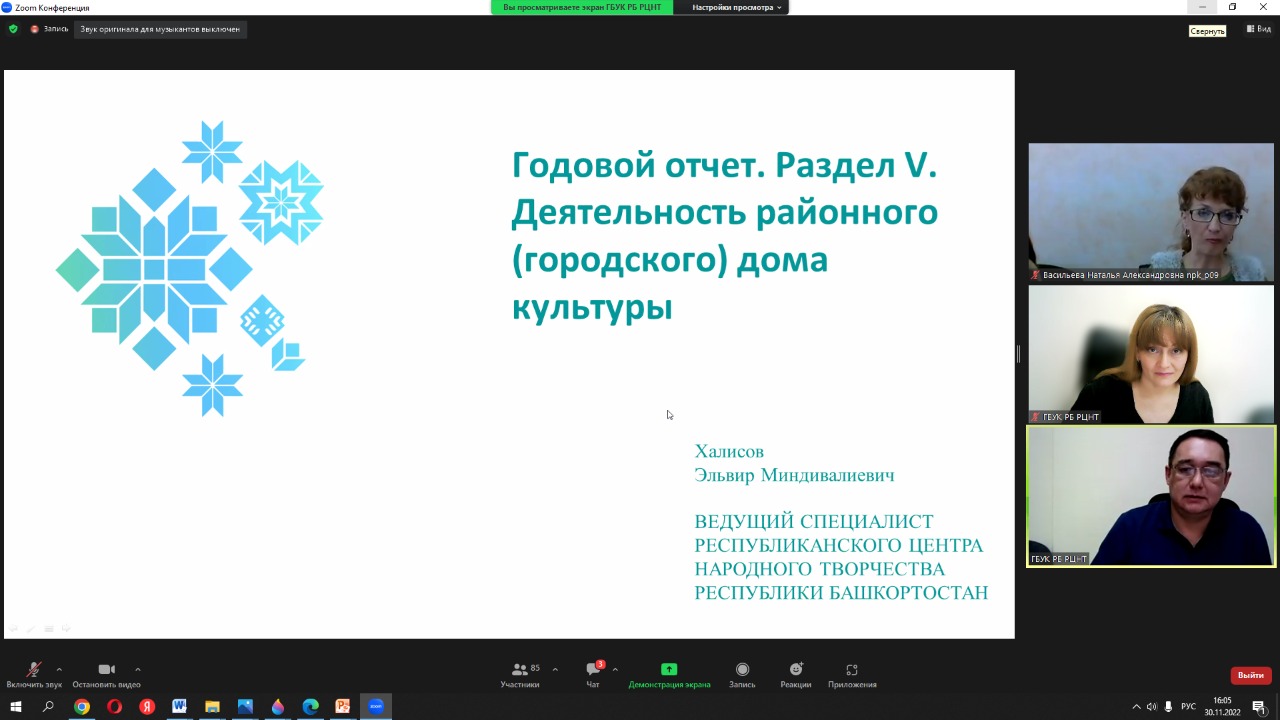
Task: Launch Google Chrome from taskbar
Action: click(82, 707)
